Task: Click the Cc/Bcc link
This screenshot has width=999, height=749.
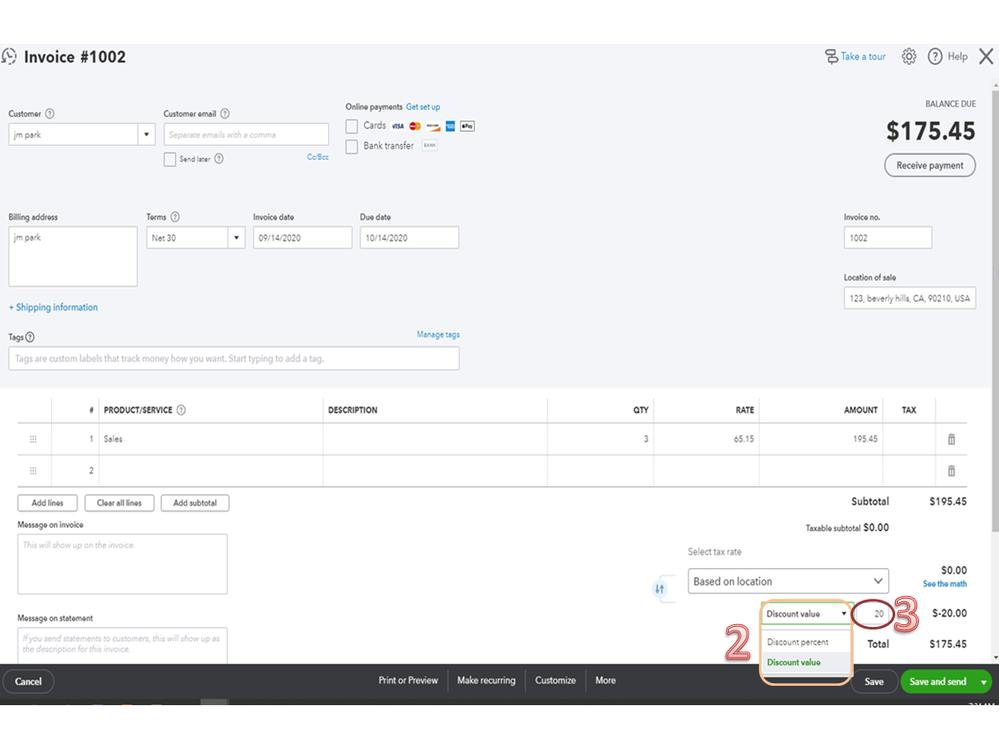Action: click(x=318, y=157)
